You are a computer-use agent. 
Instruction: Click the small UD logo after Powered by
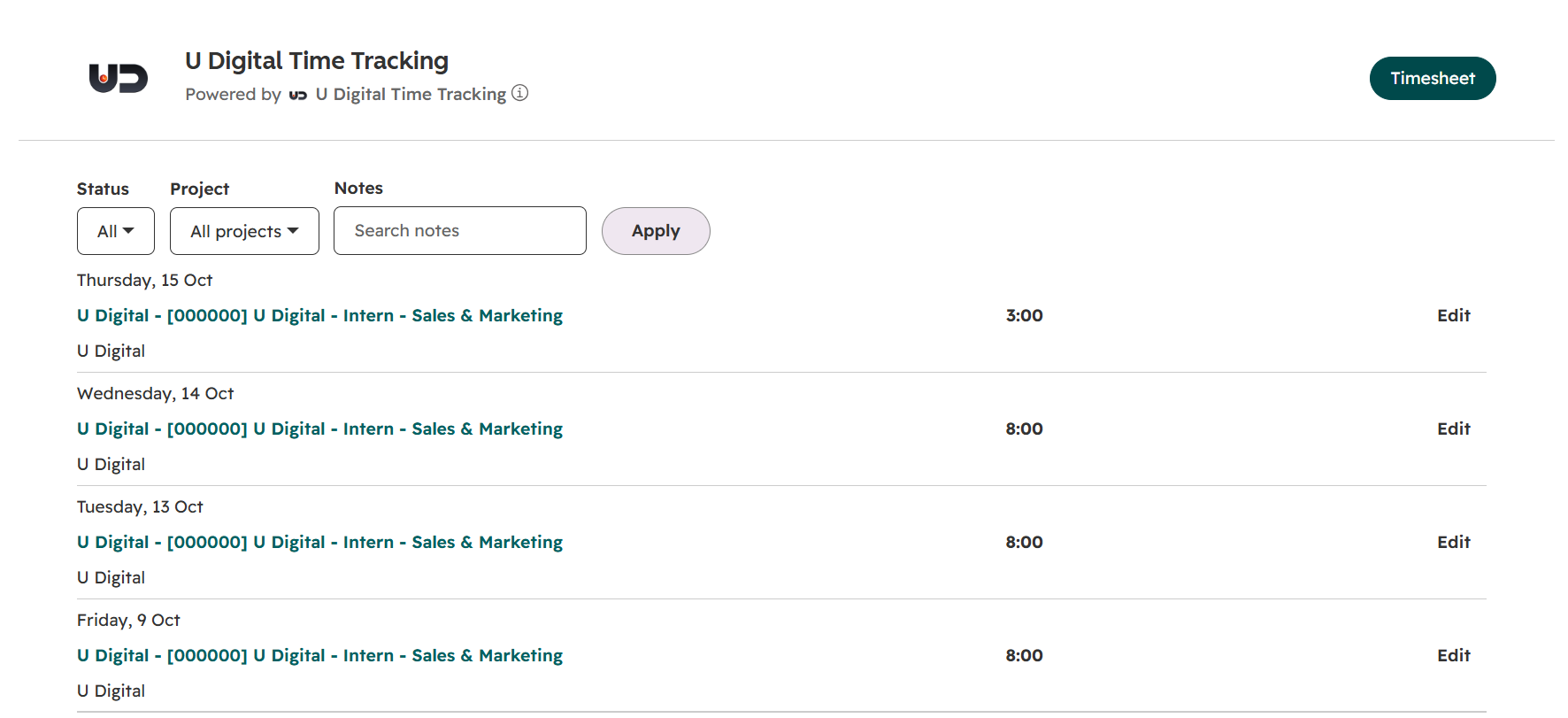[x=298, y=95]
